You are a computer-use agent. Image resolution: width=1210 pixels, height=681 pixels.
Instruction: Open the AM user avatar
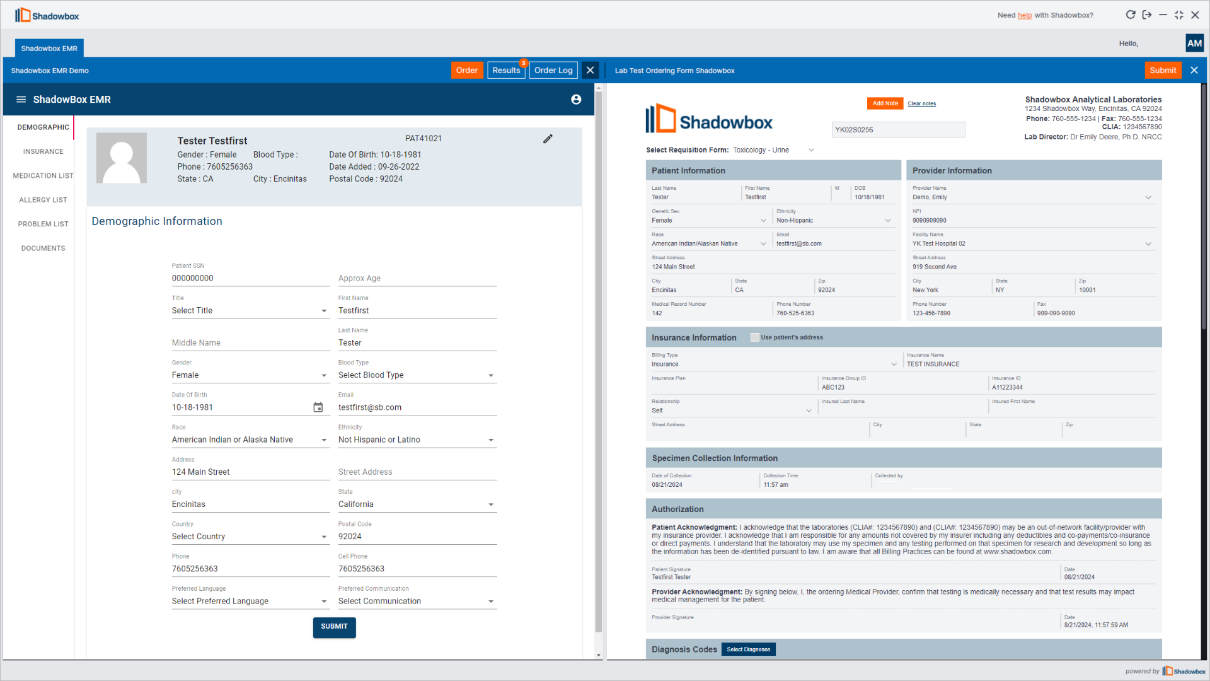click(x=1194, y=43)
